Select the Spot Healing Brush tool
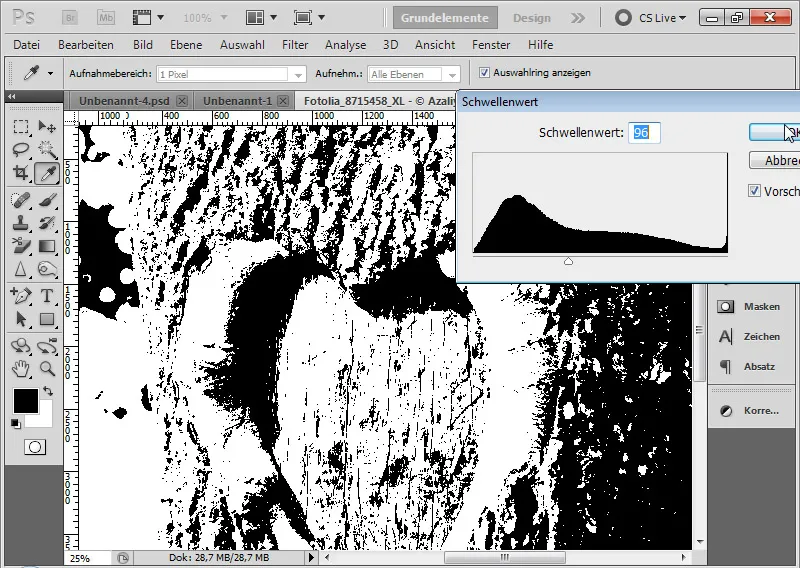 coord(20,200)
